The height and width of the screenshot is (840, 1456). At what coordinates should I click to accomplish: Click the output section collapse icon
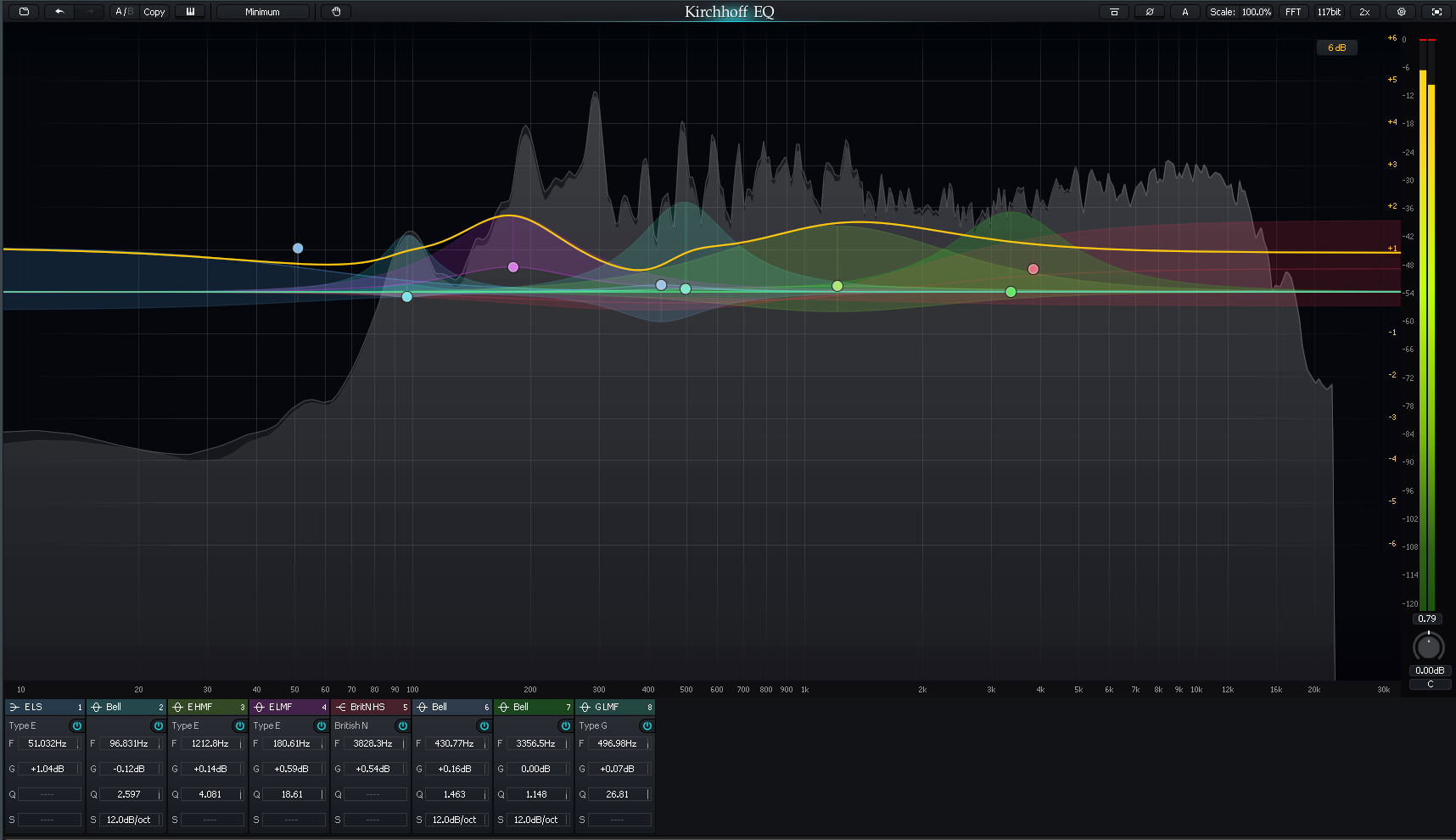tap(1114, 12)
